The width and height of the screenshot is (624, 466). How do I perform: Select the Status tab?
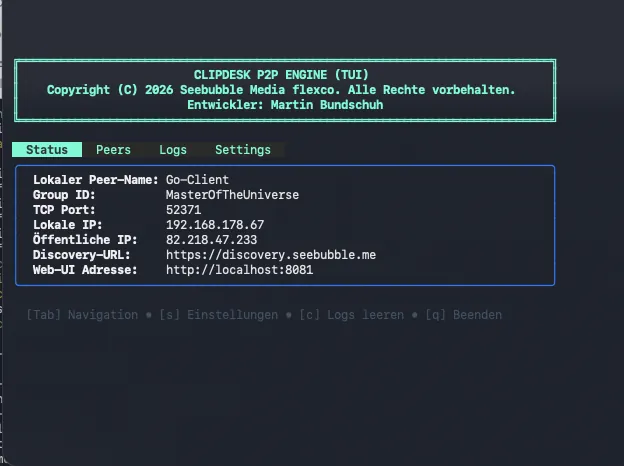[47, 150]
